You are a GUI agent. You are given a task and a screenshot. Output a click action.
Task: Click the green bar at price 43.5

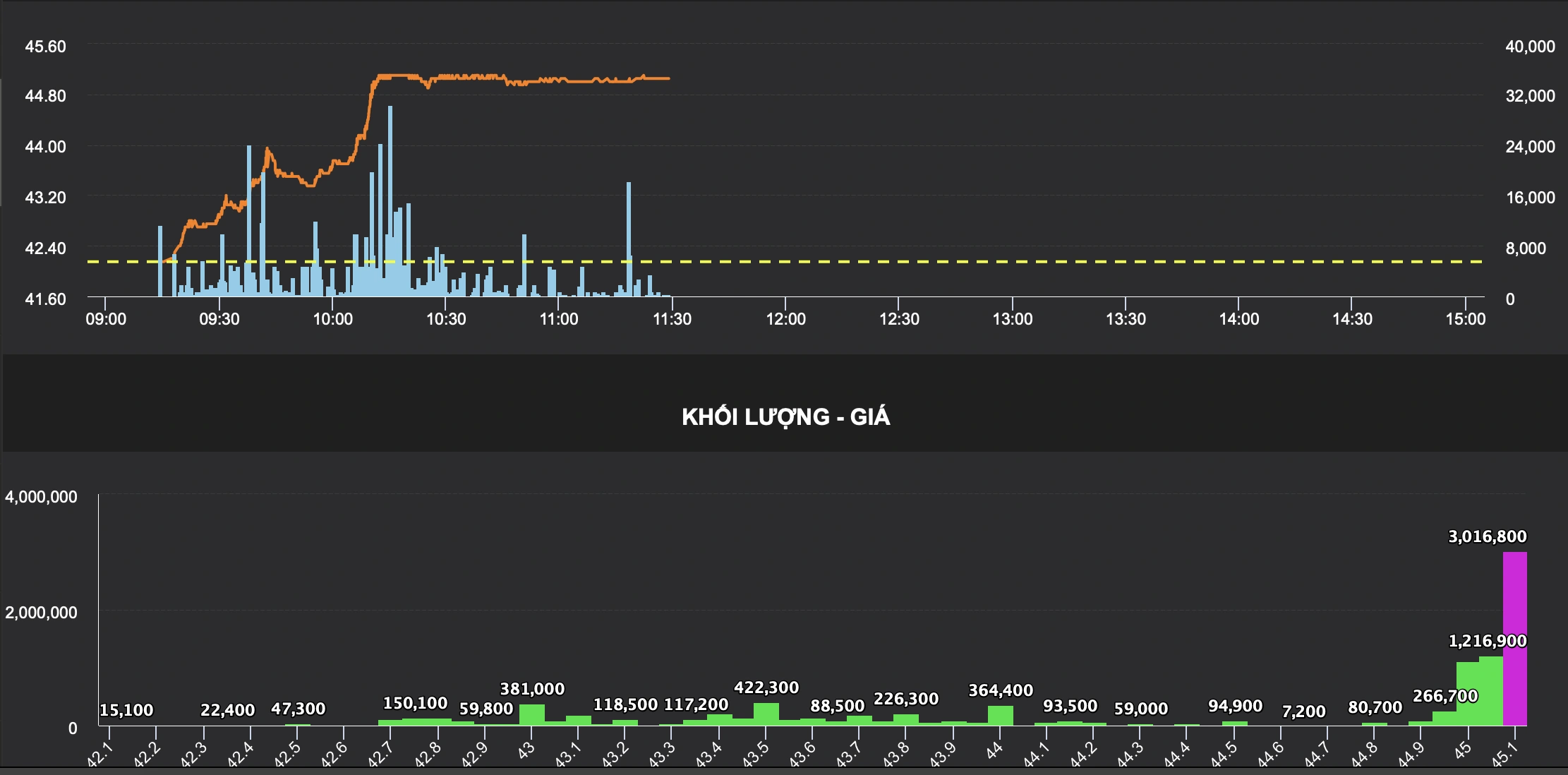pos(766,714)
